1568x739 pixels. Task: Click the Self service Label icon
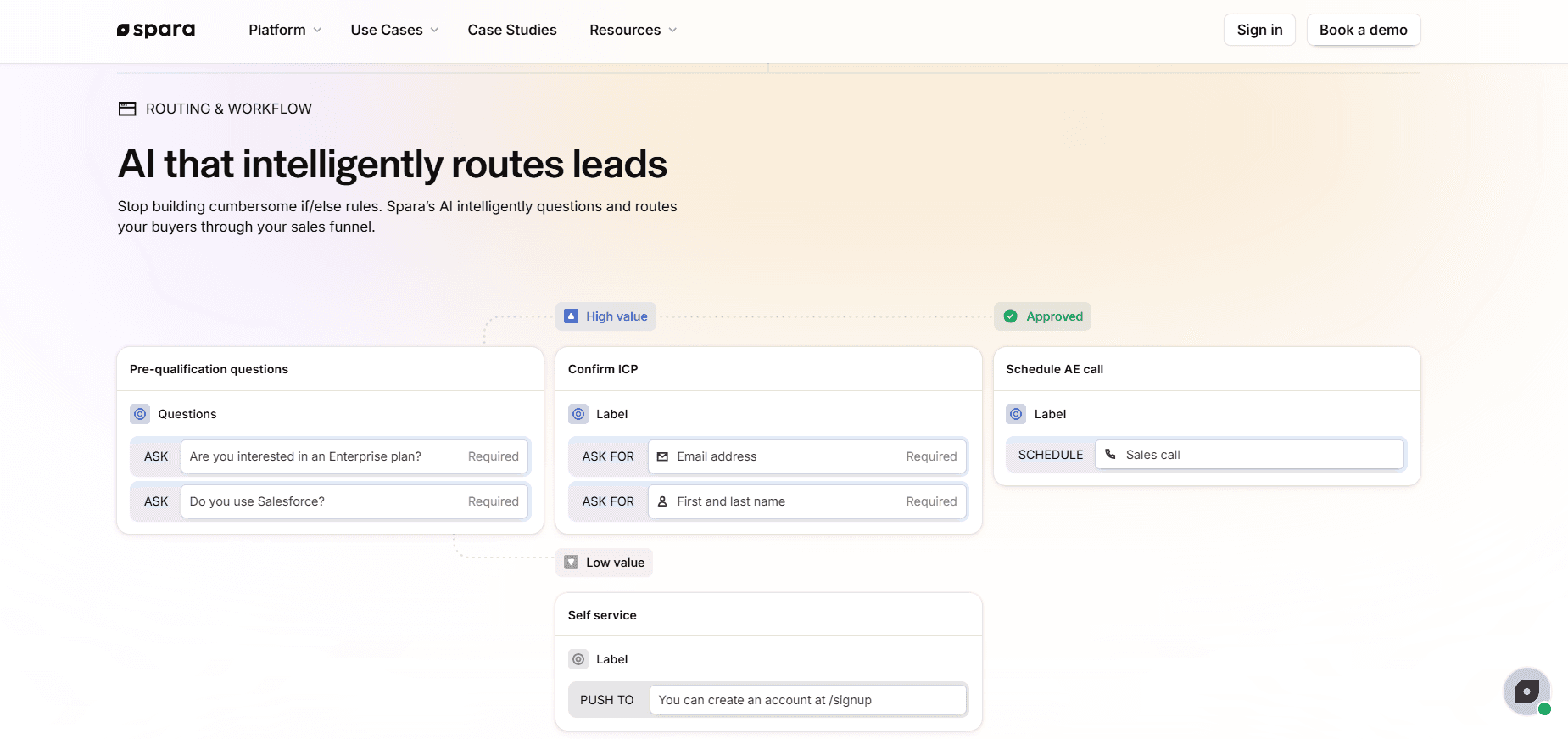pos(578,659)
